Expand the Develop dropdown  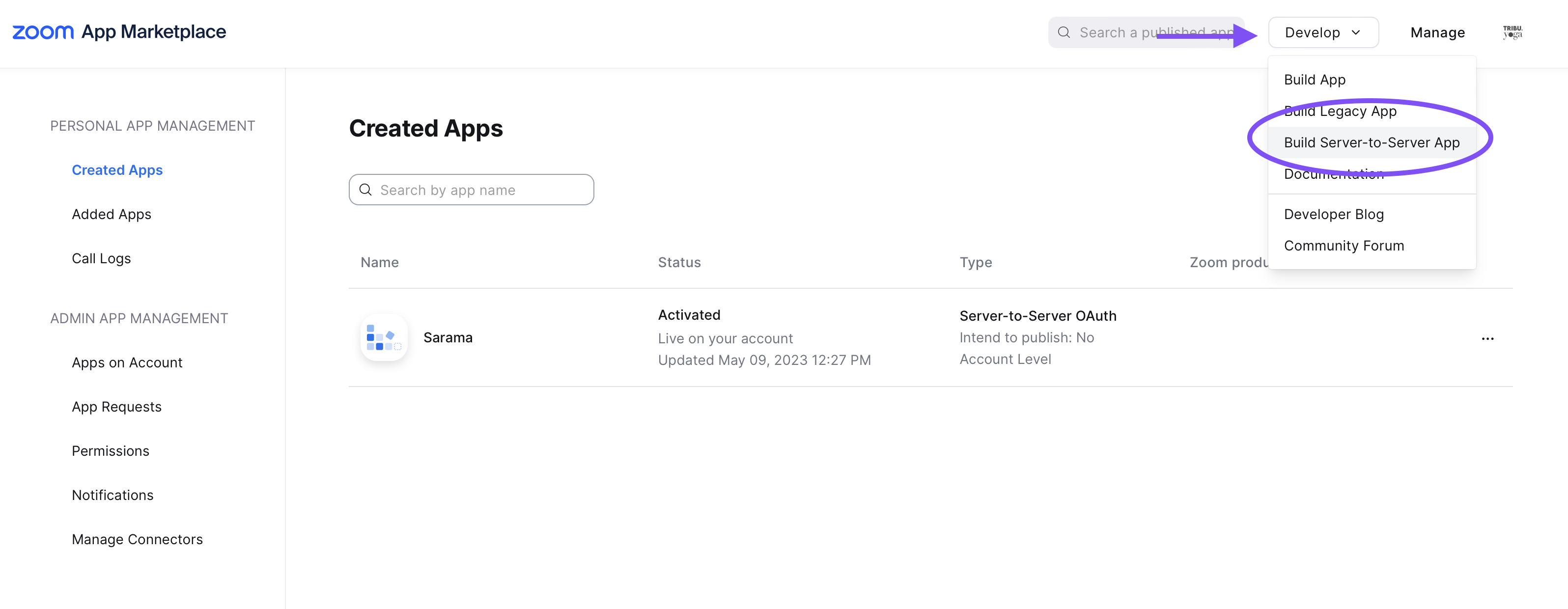(1323, 32)
